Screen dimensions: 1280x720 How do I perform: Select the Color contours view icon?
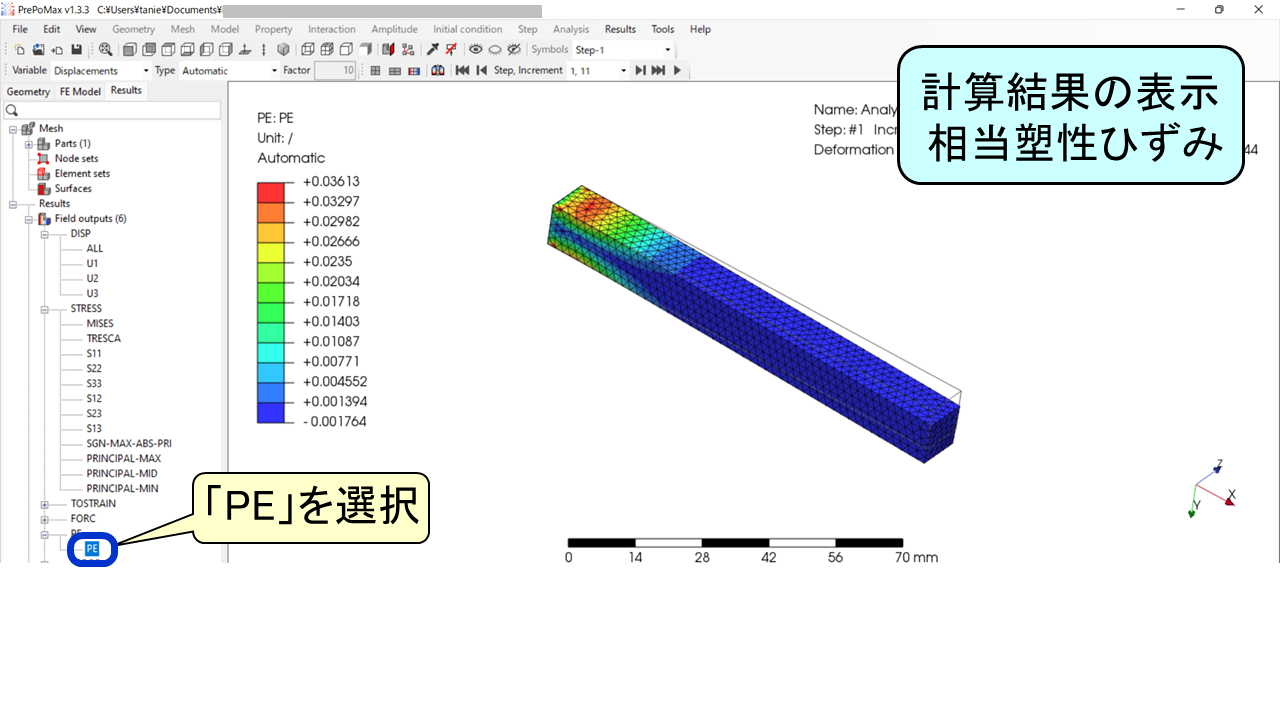coord(414,71)
